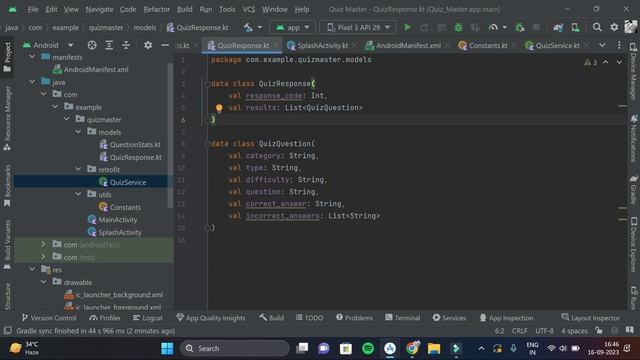The image size is (640, 360).
Task: Open Search Everywhere magnifier icon
Action: [597, 27]
